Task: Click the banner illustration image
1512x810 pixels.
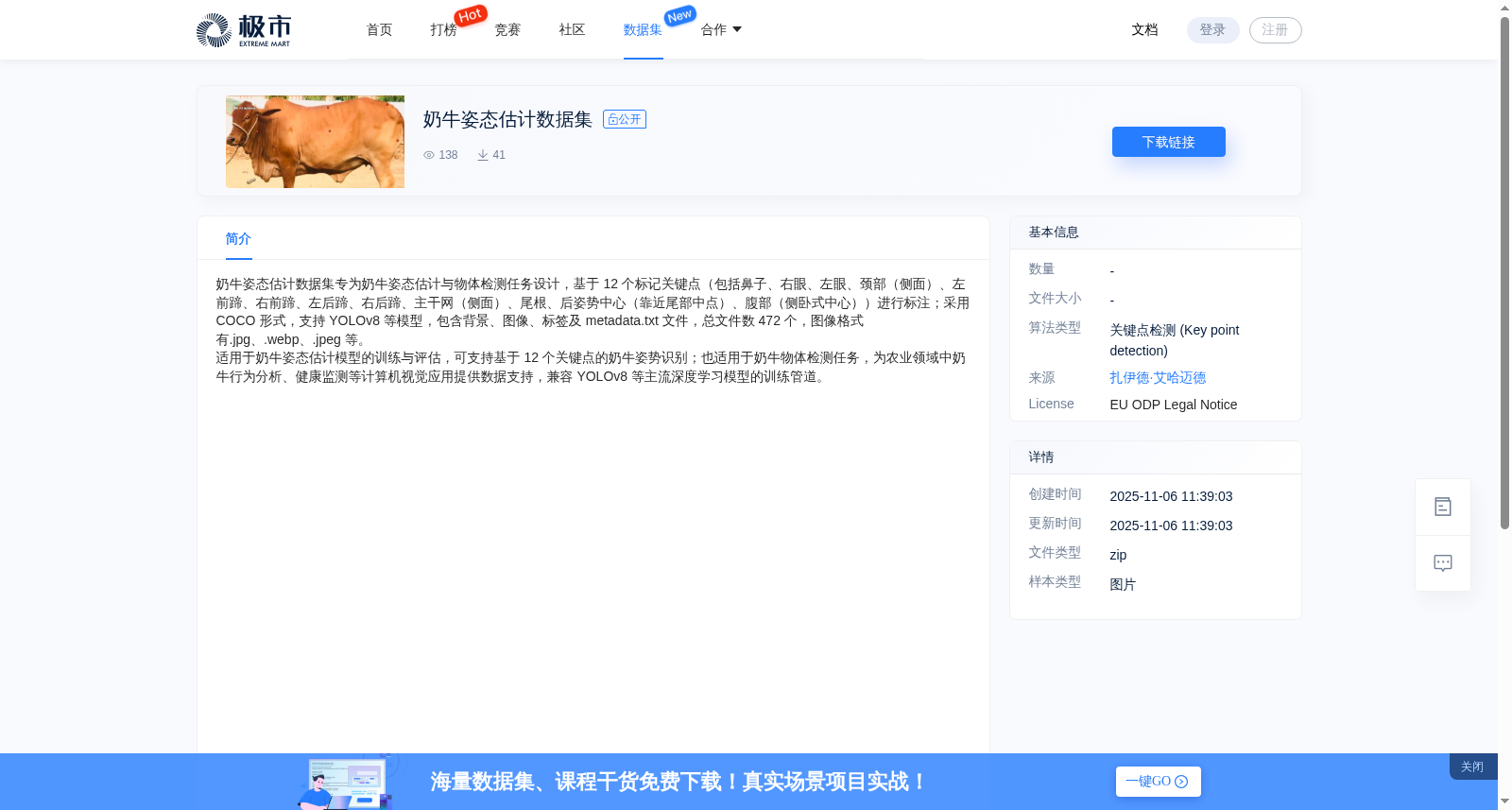Action: click(x=348, y=783)
